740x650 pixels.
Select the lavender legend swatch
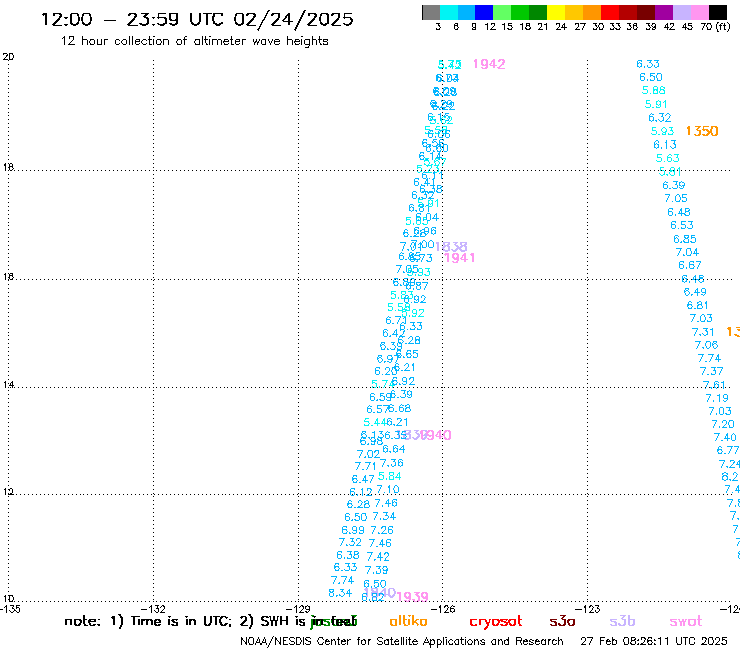point(681,12)
